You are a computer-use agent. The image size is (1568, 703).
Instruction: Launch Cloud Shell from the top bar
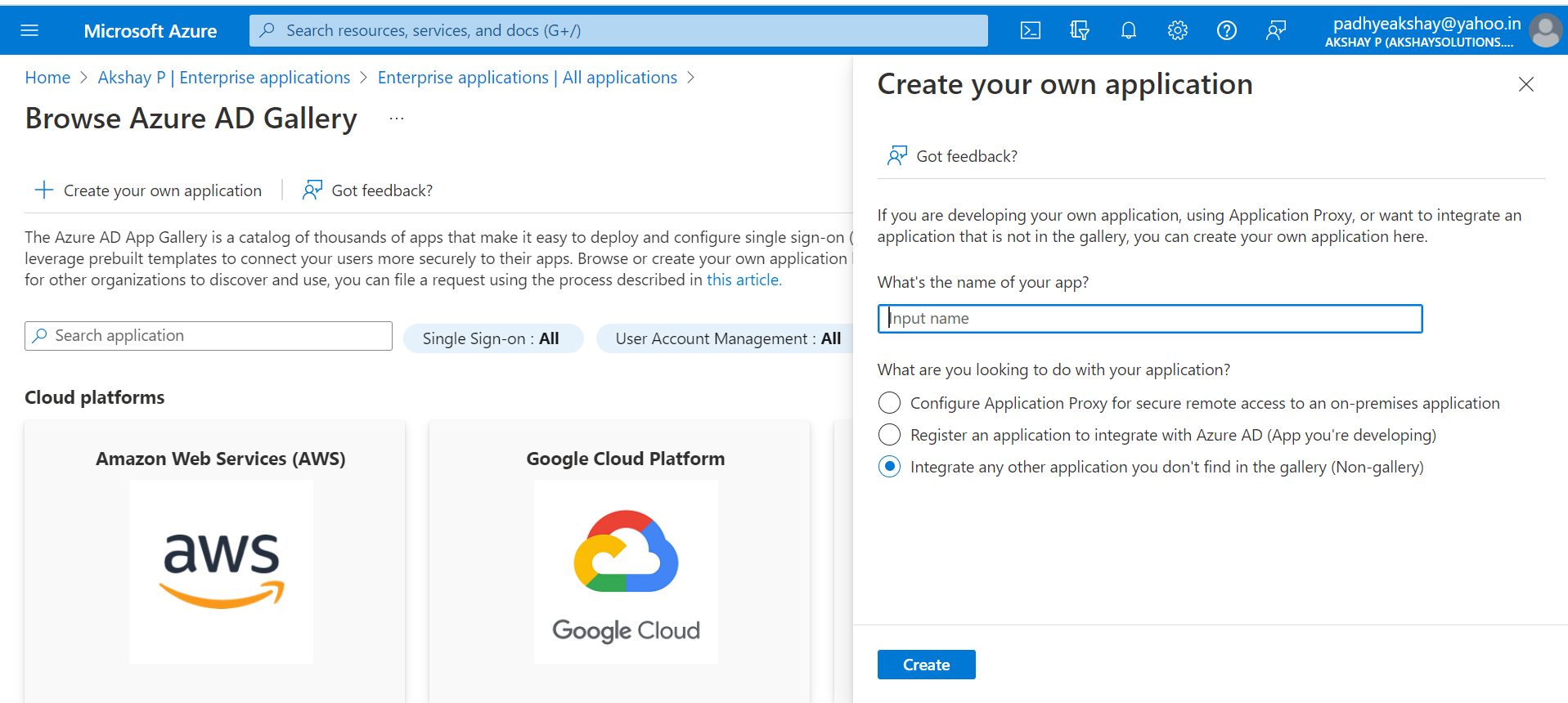(x=1030, y=31)
